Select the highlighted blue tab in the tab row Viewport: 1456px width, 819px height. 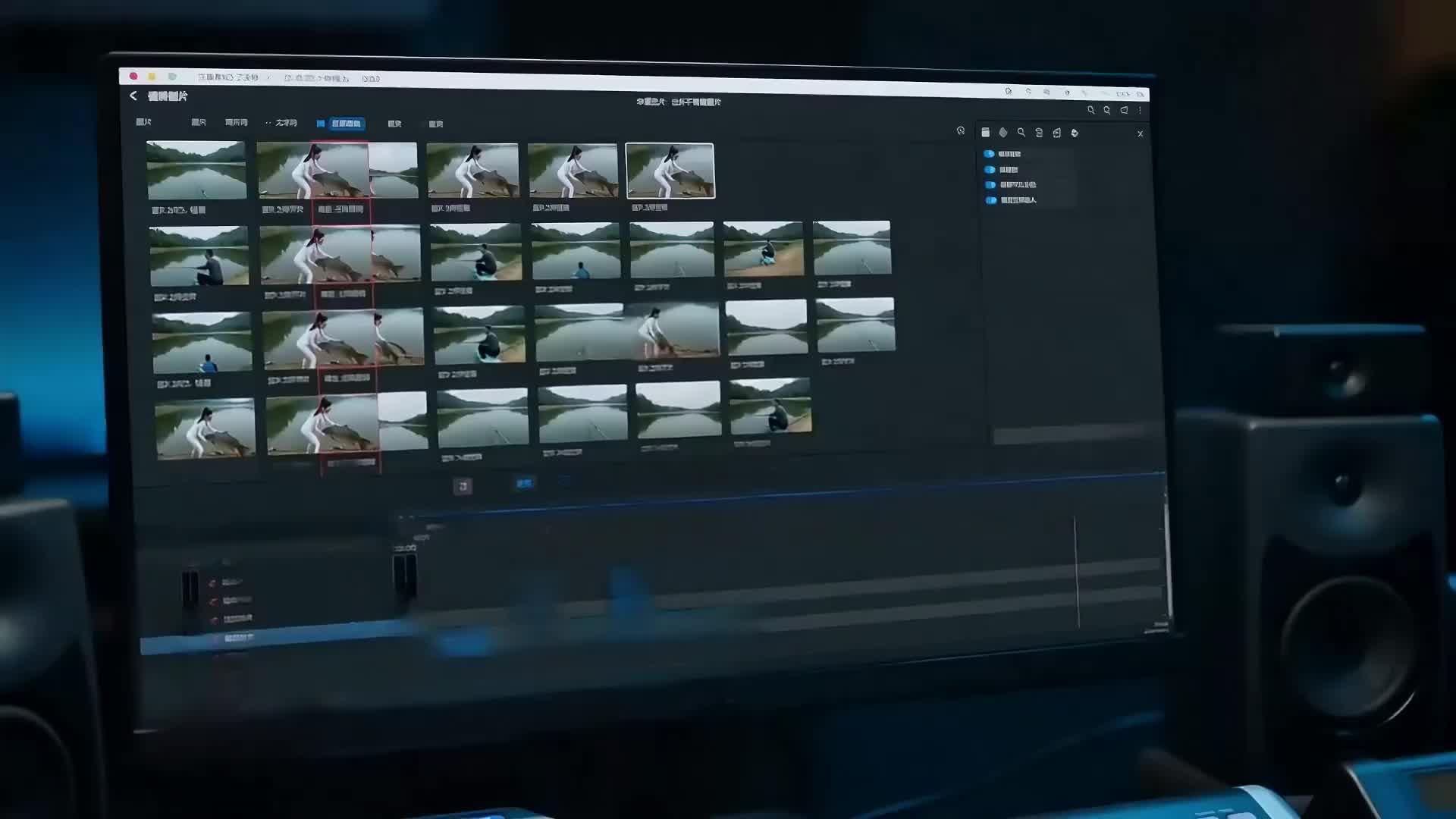pos(347,124)
